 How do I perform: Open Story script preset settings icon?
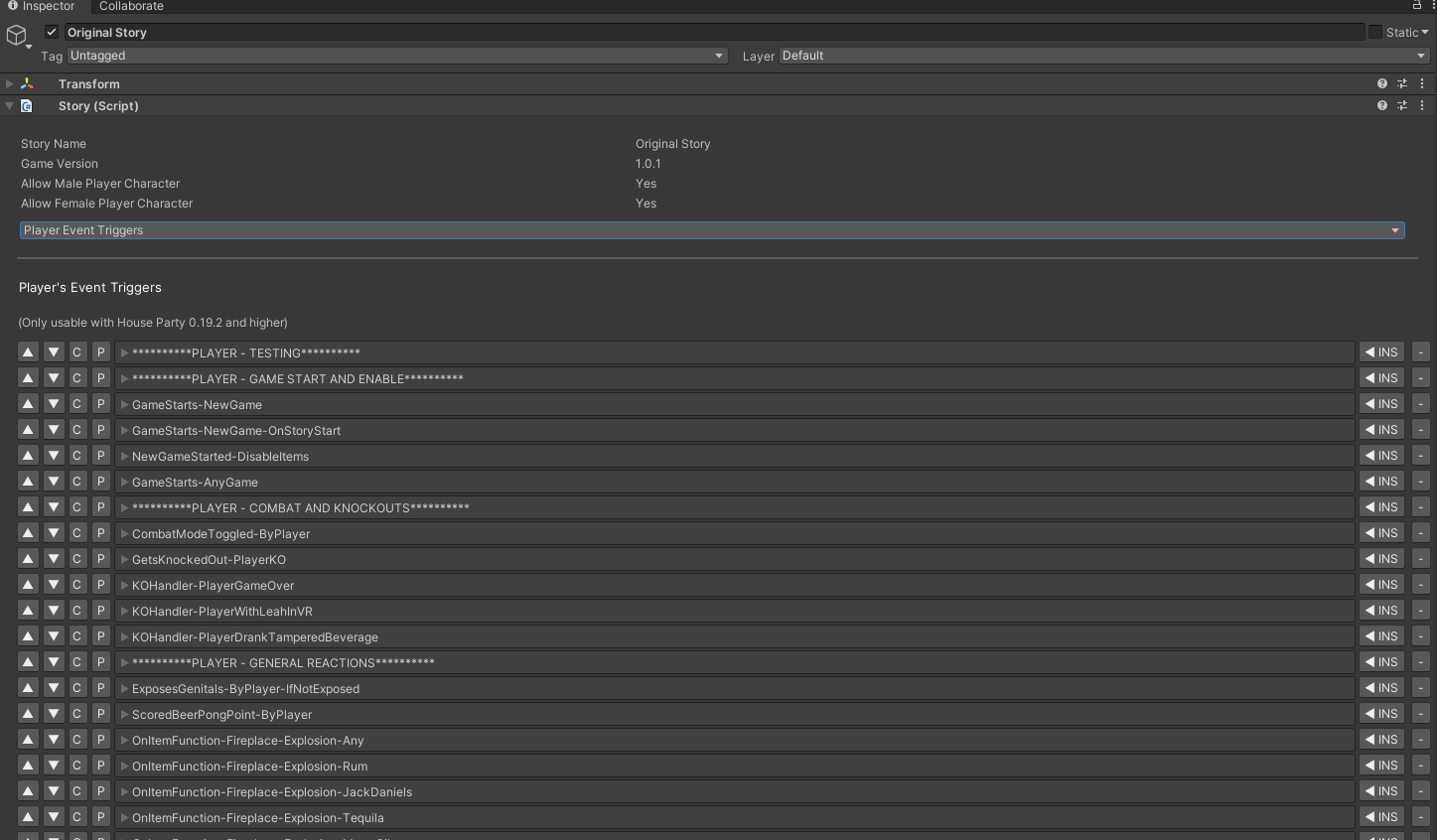[1401, 106]
